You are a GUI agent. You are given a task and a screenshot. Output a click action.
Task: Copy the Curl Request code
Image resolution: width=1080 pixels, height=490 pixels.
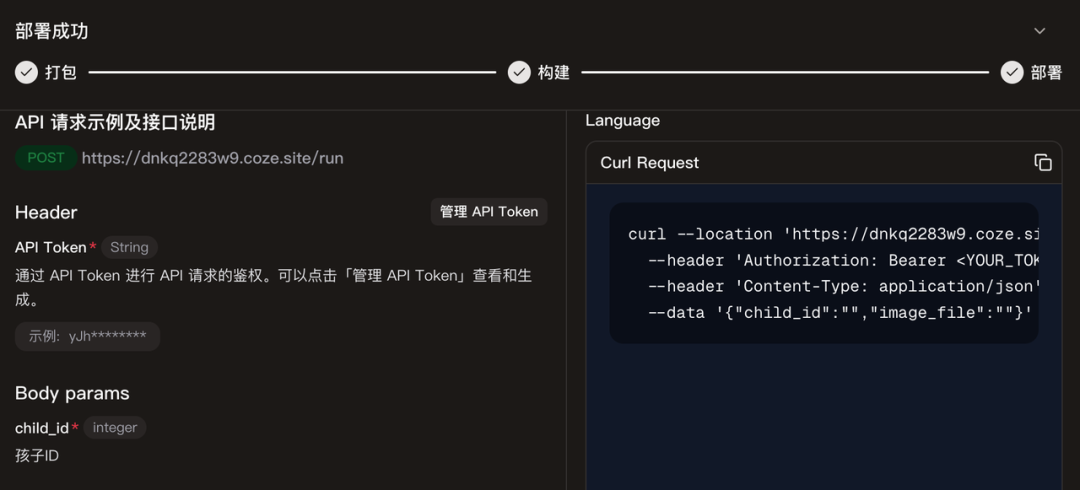click(1043, 163)
